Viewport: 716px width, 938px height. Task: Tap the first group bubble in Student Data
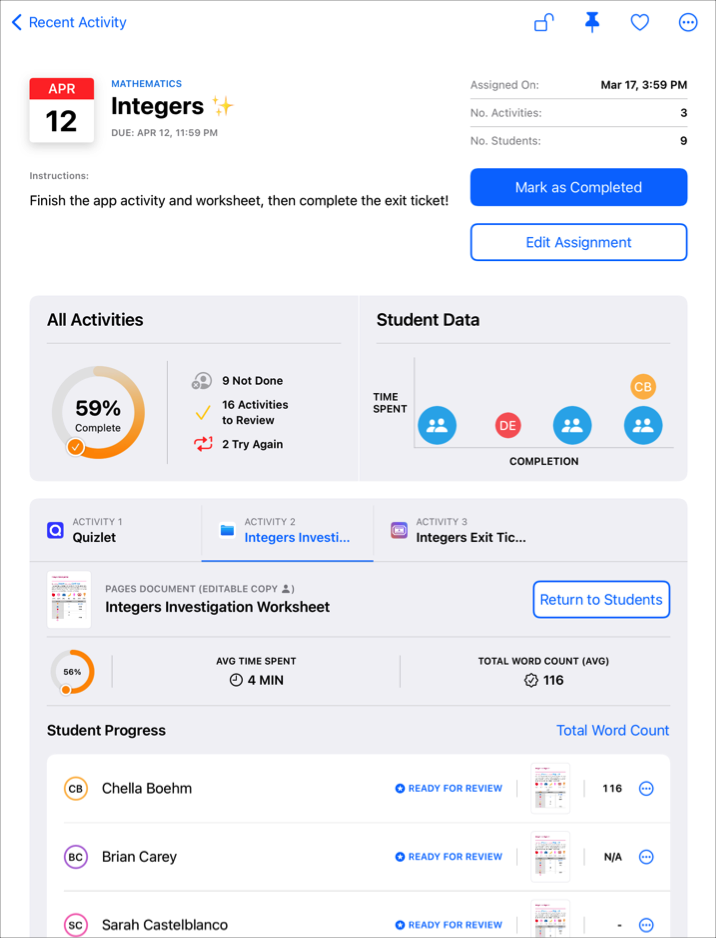(x=437, y=425)
